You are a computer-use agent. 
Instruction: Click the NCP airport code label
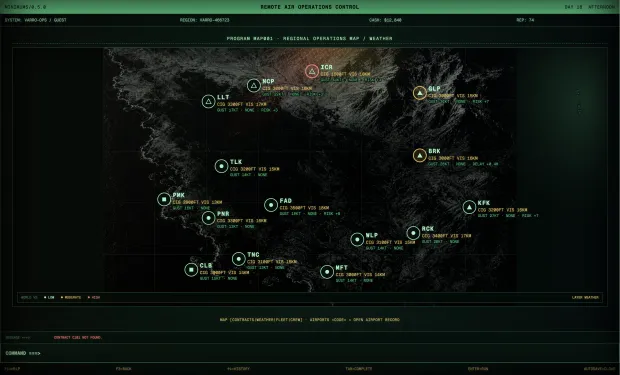click(268, 81)
